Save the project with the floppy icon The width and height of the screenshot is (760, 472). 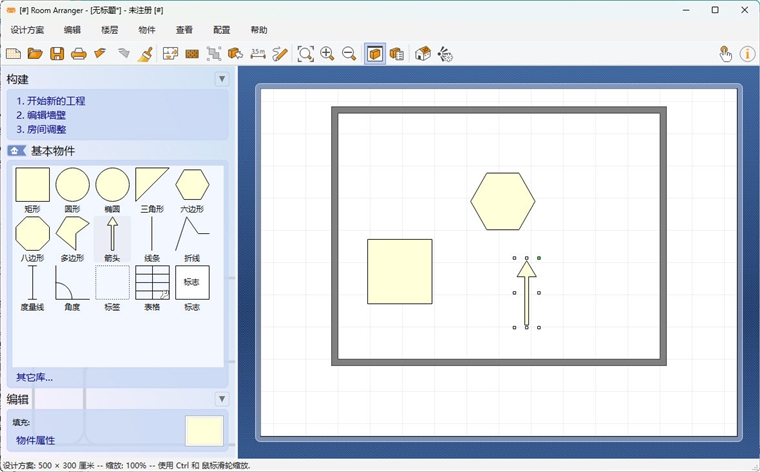click(x=57, y=53)
